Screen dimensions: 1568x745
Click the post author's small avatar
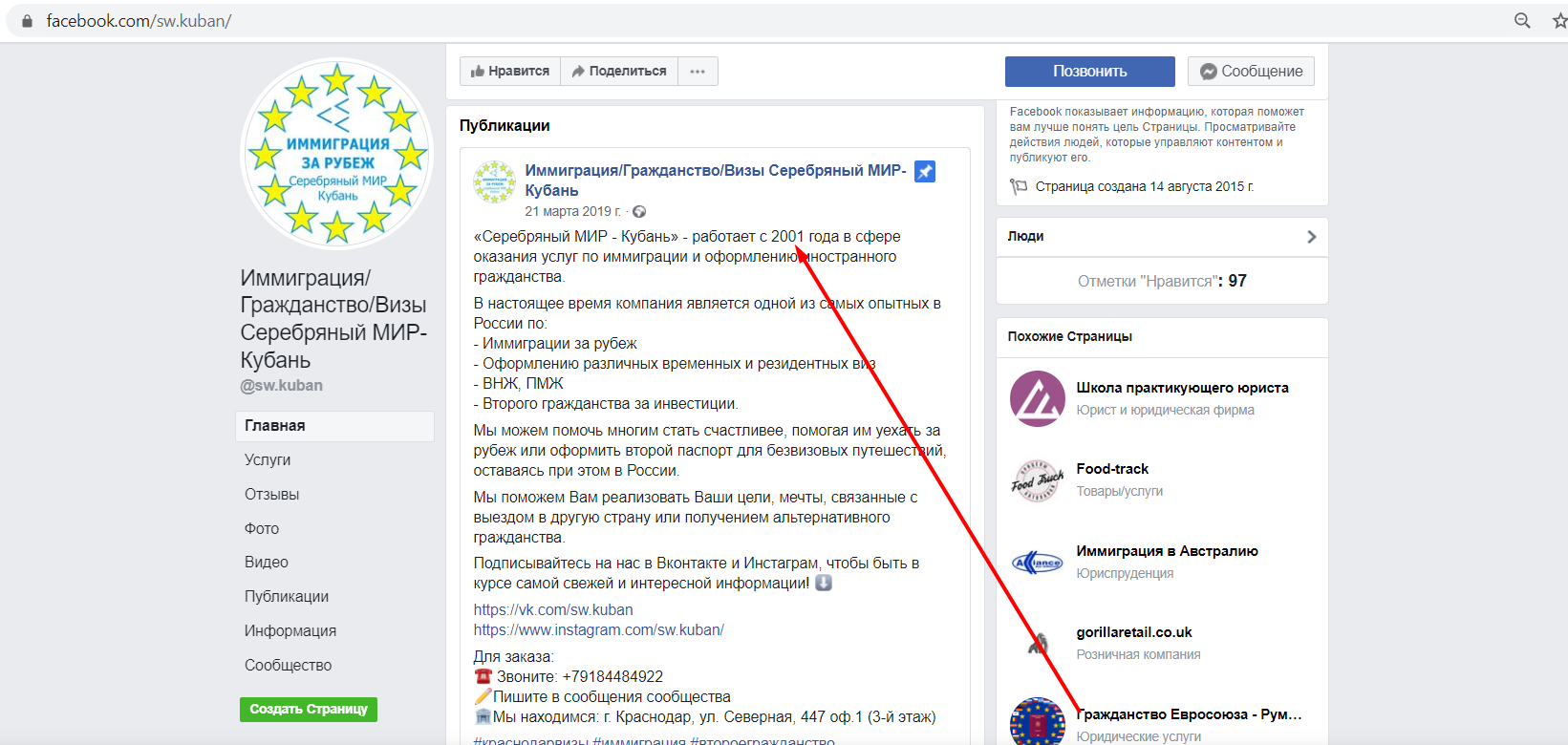coord(495,181)
